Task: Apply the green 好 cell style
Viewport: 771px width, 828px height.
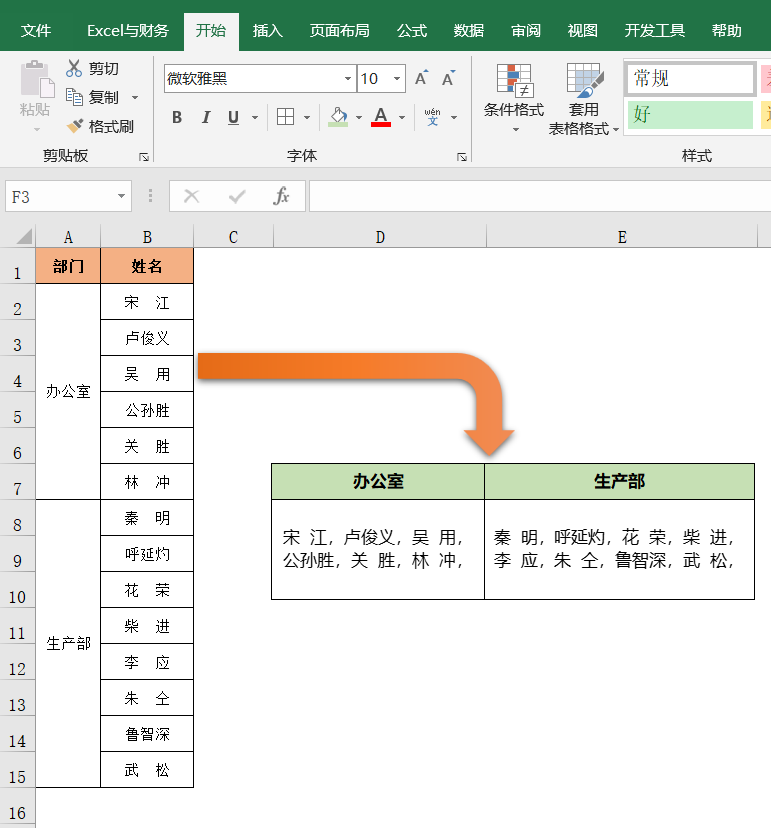Action: click(x=690, y=114)
